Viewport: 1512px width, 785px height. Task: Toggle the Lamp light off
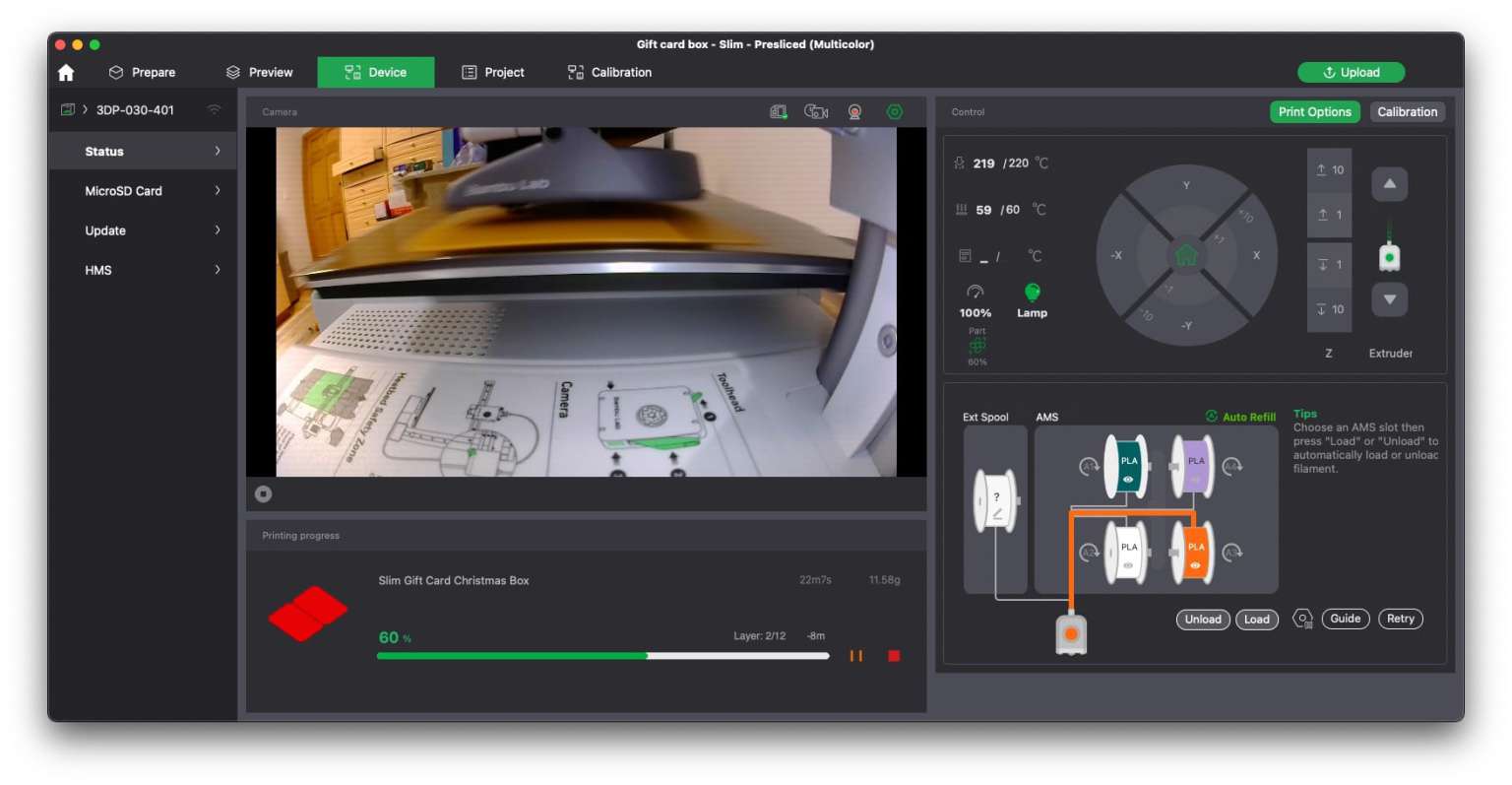(1032, 293)
